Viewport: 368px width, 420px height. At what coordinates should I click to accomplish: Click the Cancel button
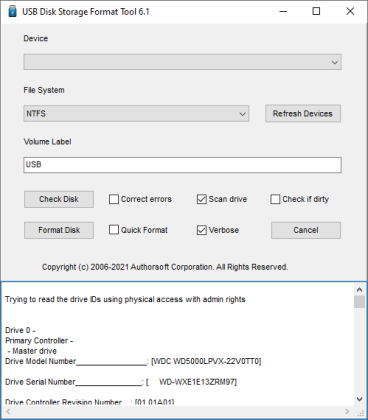[306, 230]
